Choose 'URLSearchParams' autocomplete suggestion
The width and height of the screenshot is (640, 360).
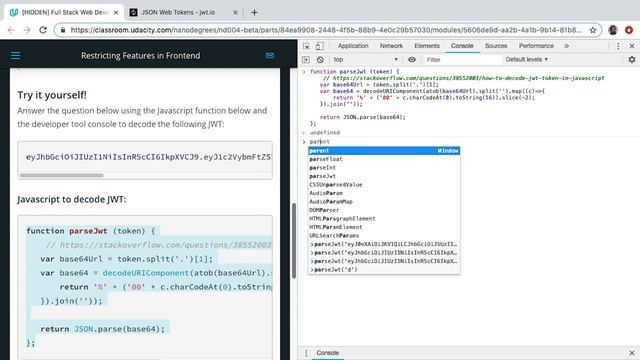(x=384, y=236)
